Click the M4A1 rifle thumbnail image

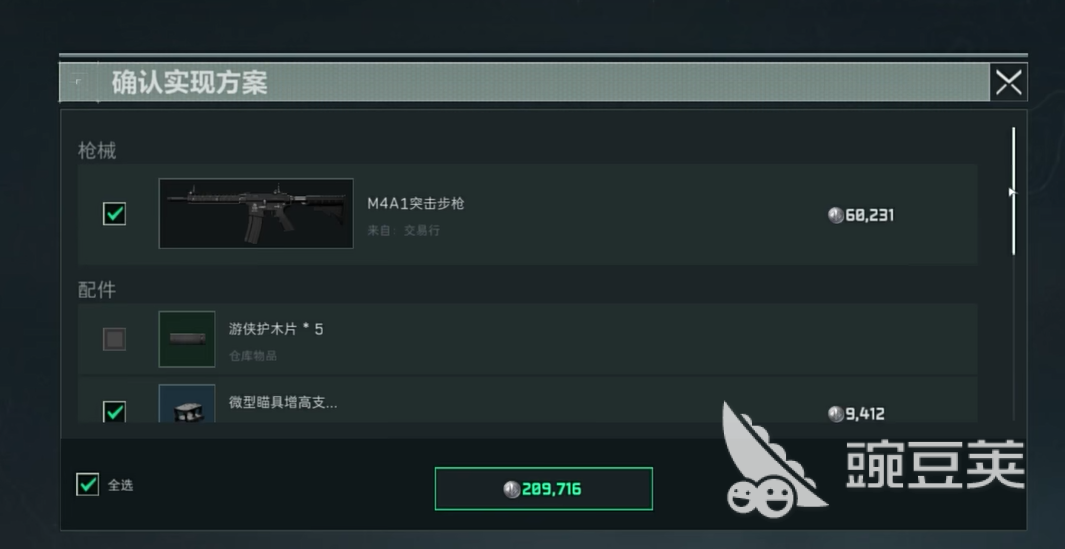pos(256,213)
